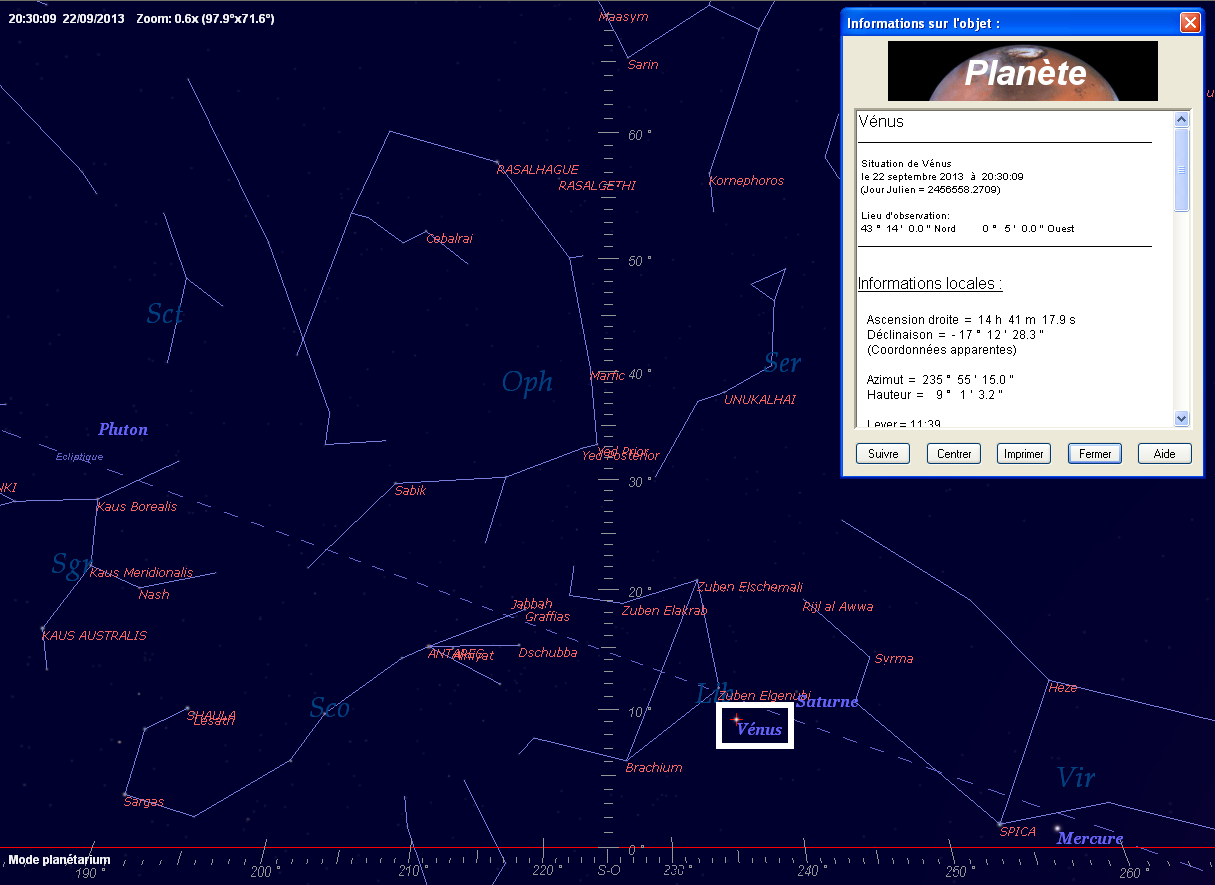Click the Suivre button

pos(883,454)
